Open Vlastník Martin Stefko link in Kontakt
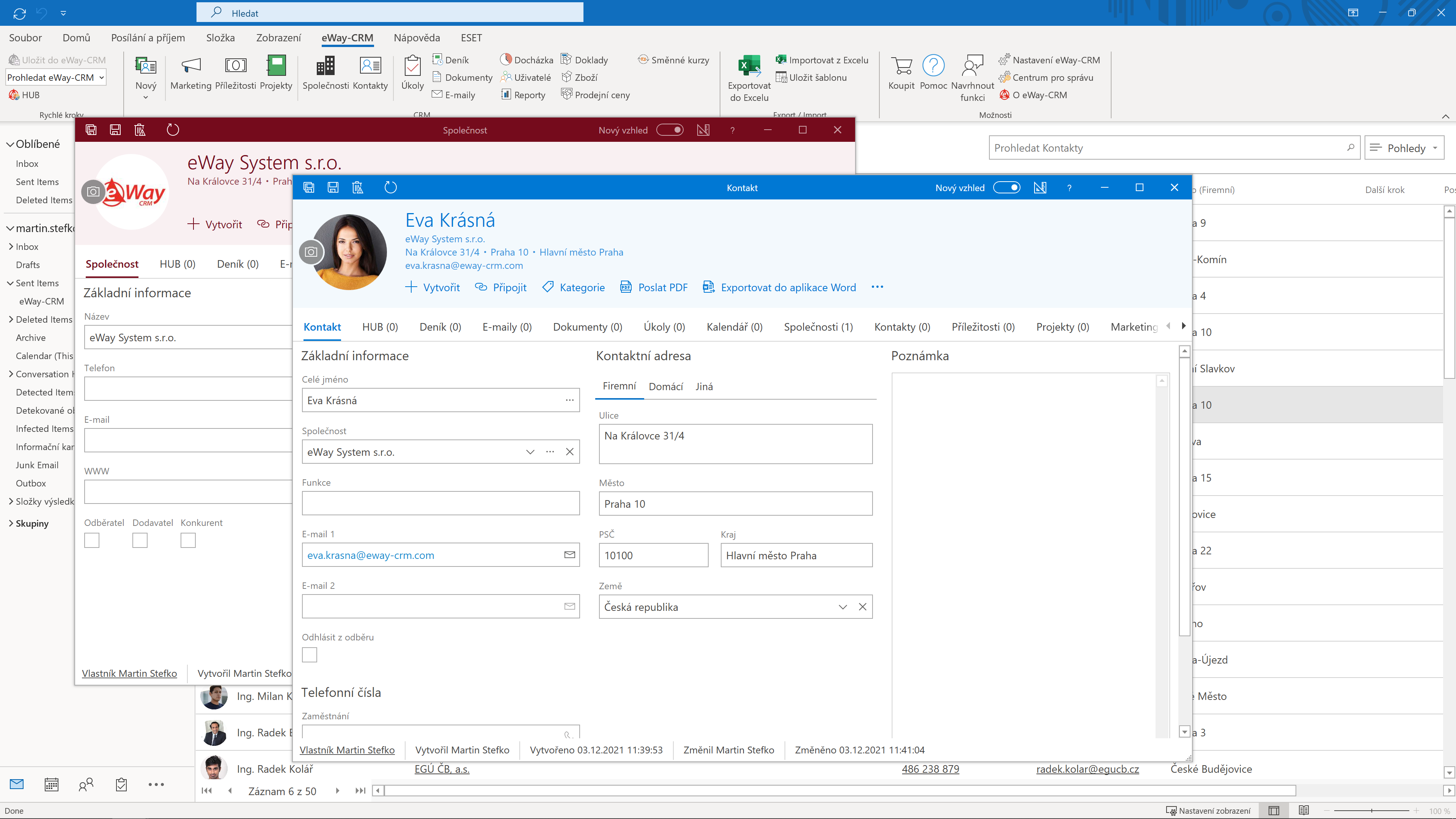The width and height of the screenshot is (1456, 819). point(346,750)
